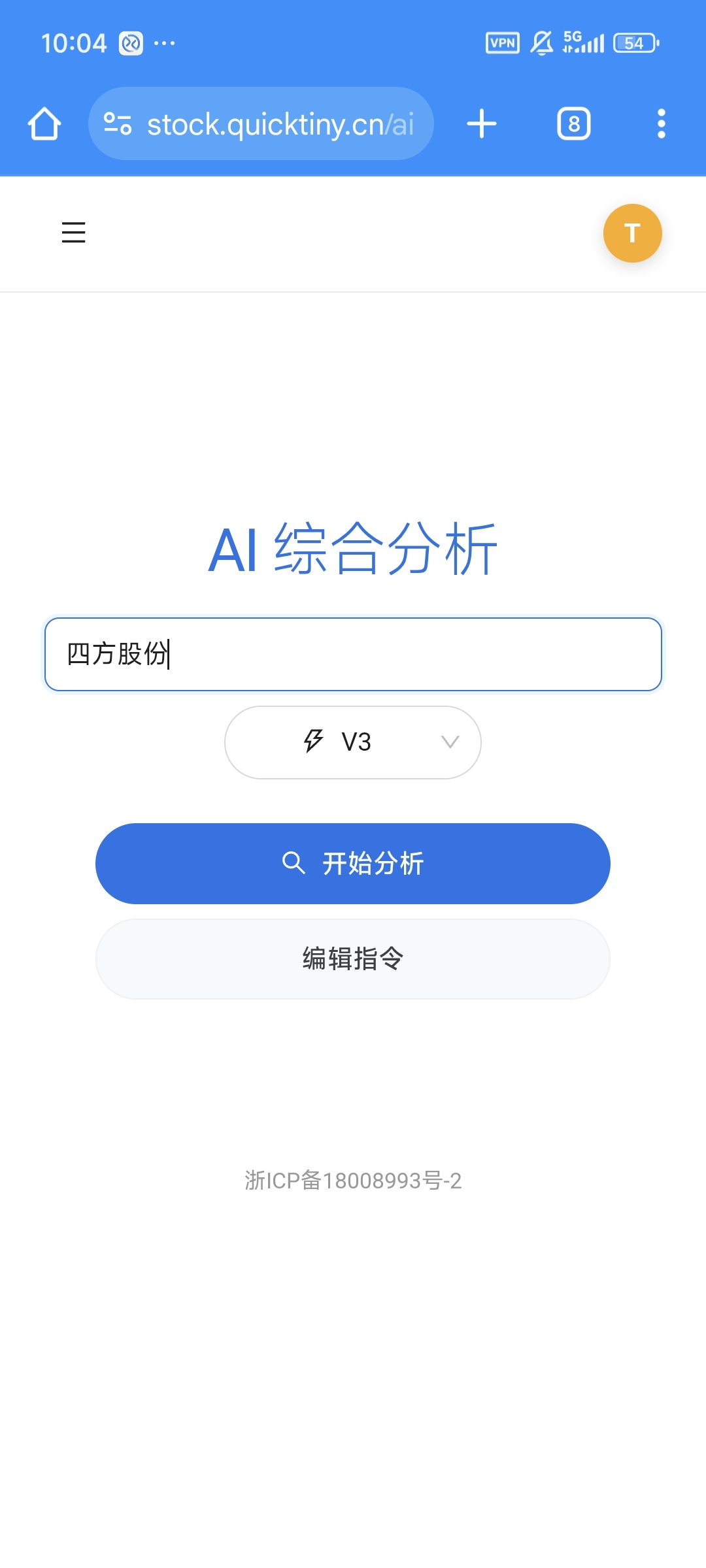
Task: Expand the V3 model dropdown
Action: [353, 742]
